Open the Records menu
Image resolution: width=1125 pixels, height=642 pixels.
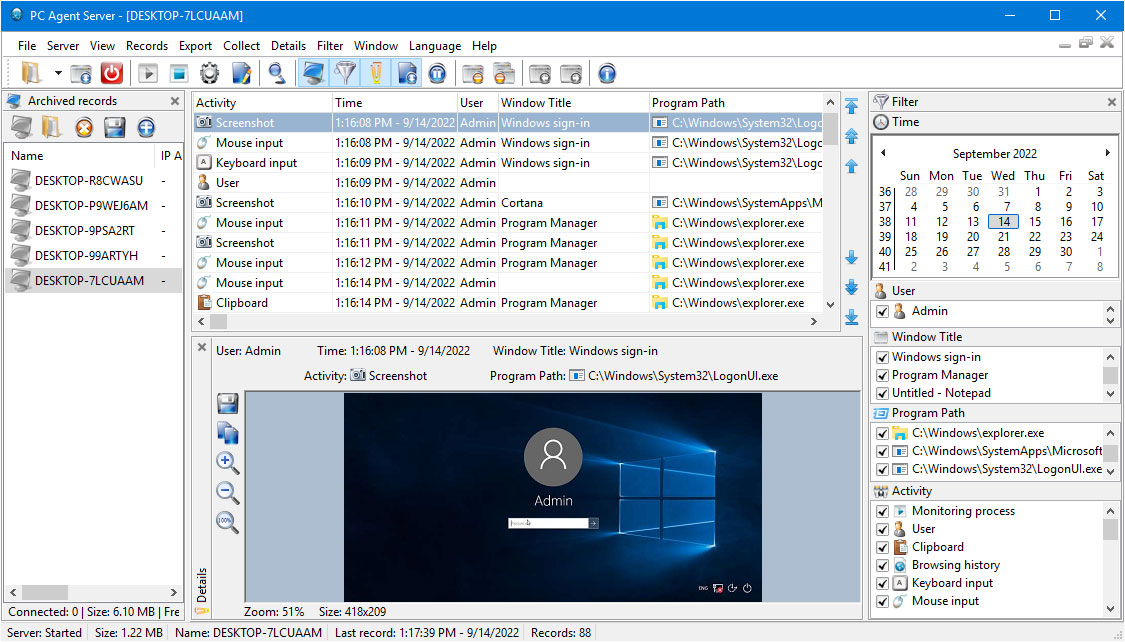click(x=147, y=46)
